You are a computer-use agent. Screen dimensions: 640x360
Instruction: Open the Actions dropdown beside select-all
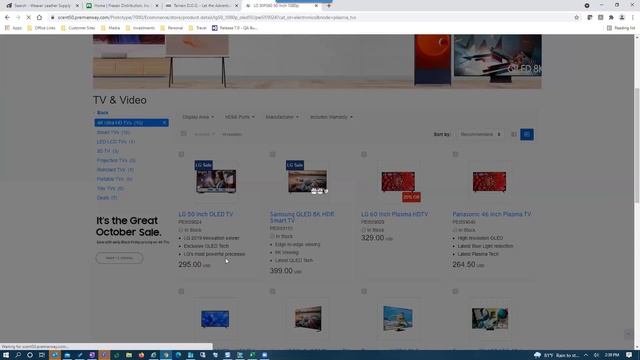click(204, 134)
